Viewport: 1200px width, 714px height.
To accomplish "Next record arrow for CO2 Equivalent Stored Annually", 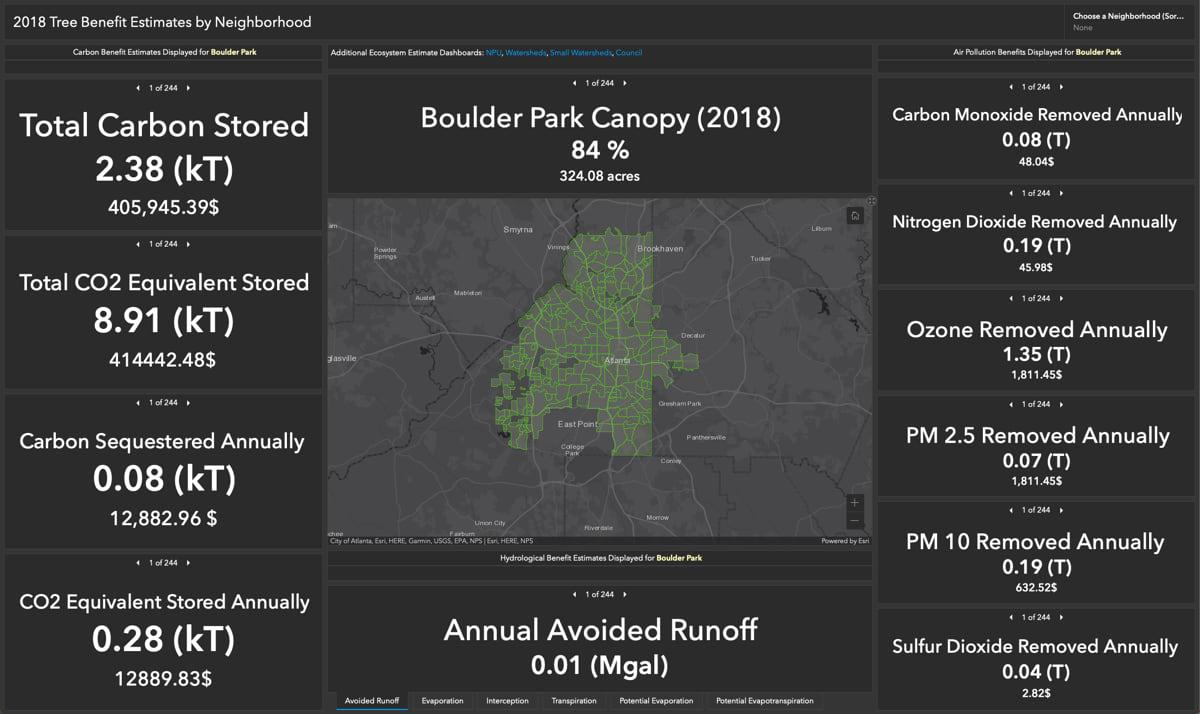I will [189, 563].
